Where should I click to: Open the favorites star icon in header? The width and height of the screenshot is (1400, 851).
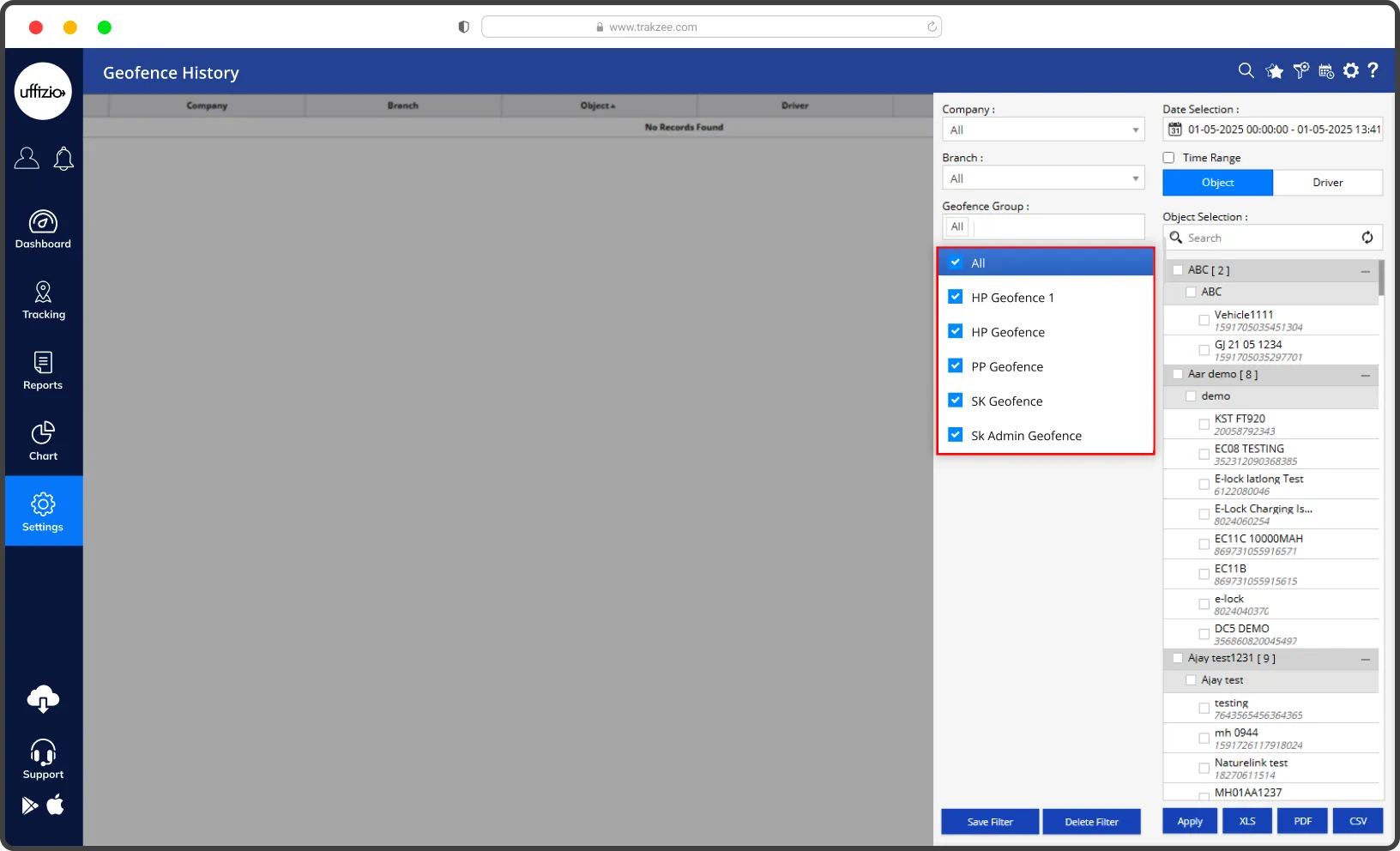(x=1274, y=71)
